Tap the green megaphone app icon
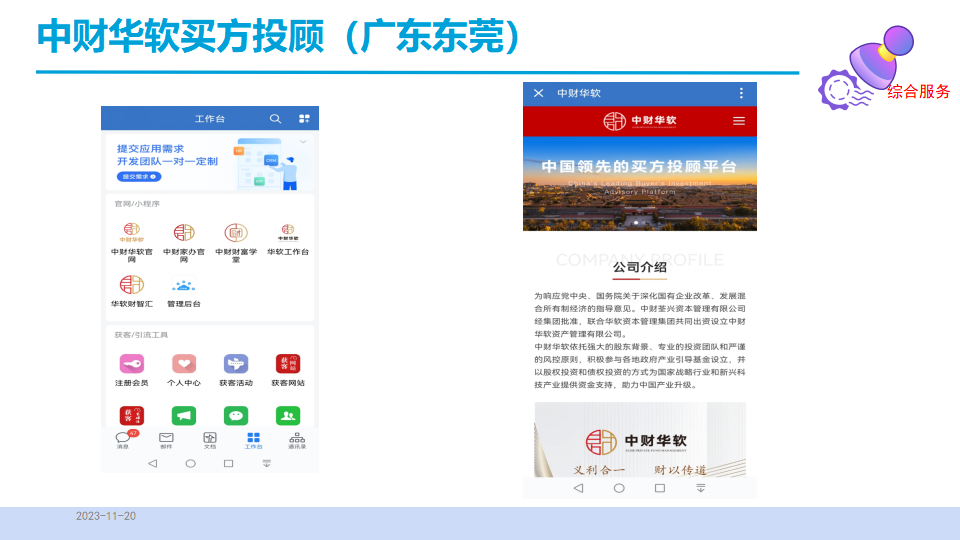960x540 pixels. point(184,416)
